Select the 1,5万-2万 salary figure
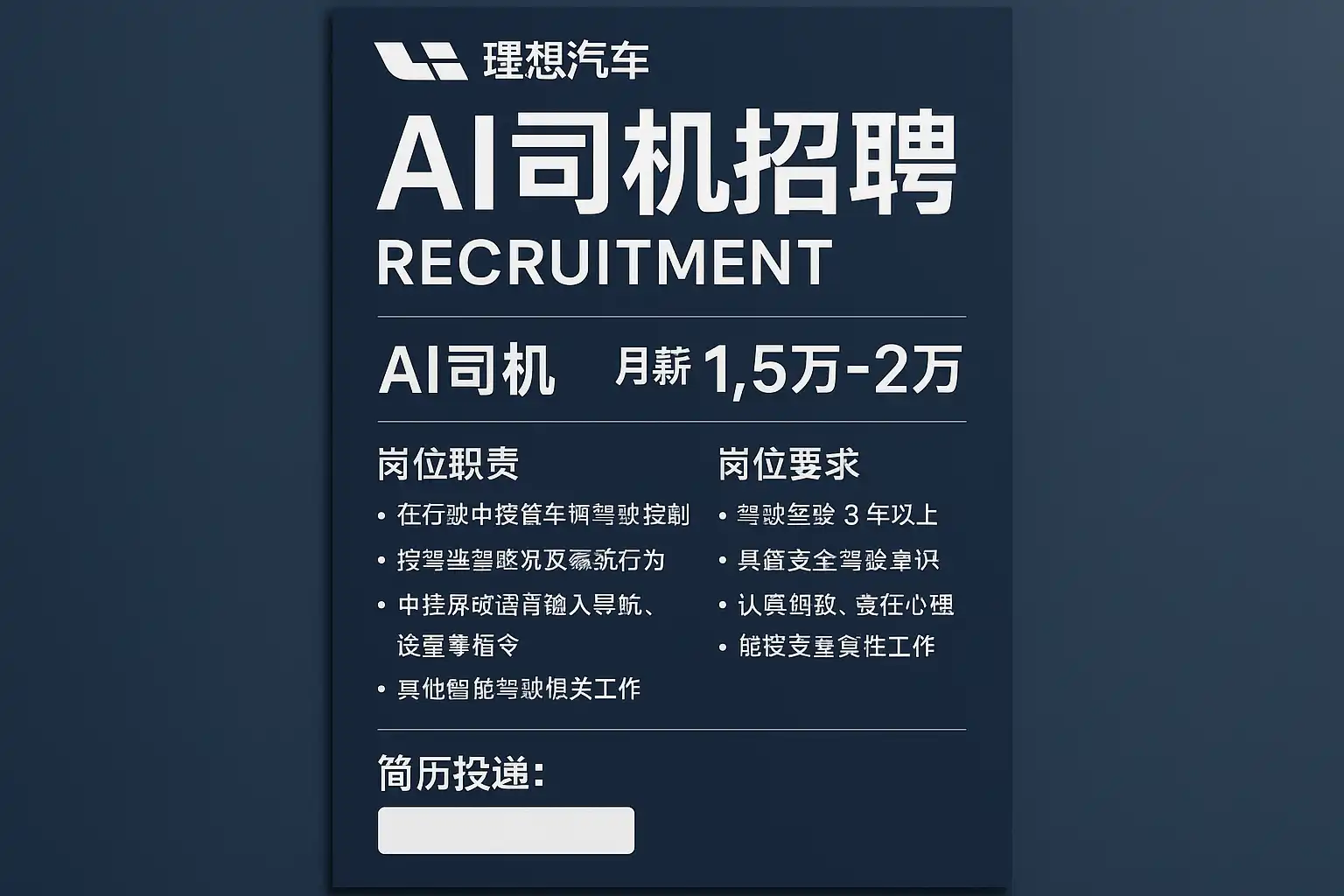Image resolution: width=1344 pixels, height=896 pixels. pos(831,369)
